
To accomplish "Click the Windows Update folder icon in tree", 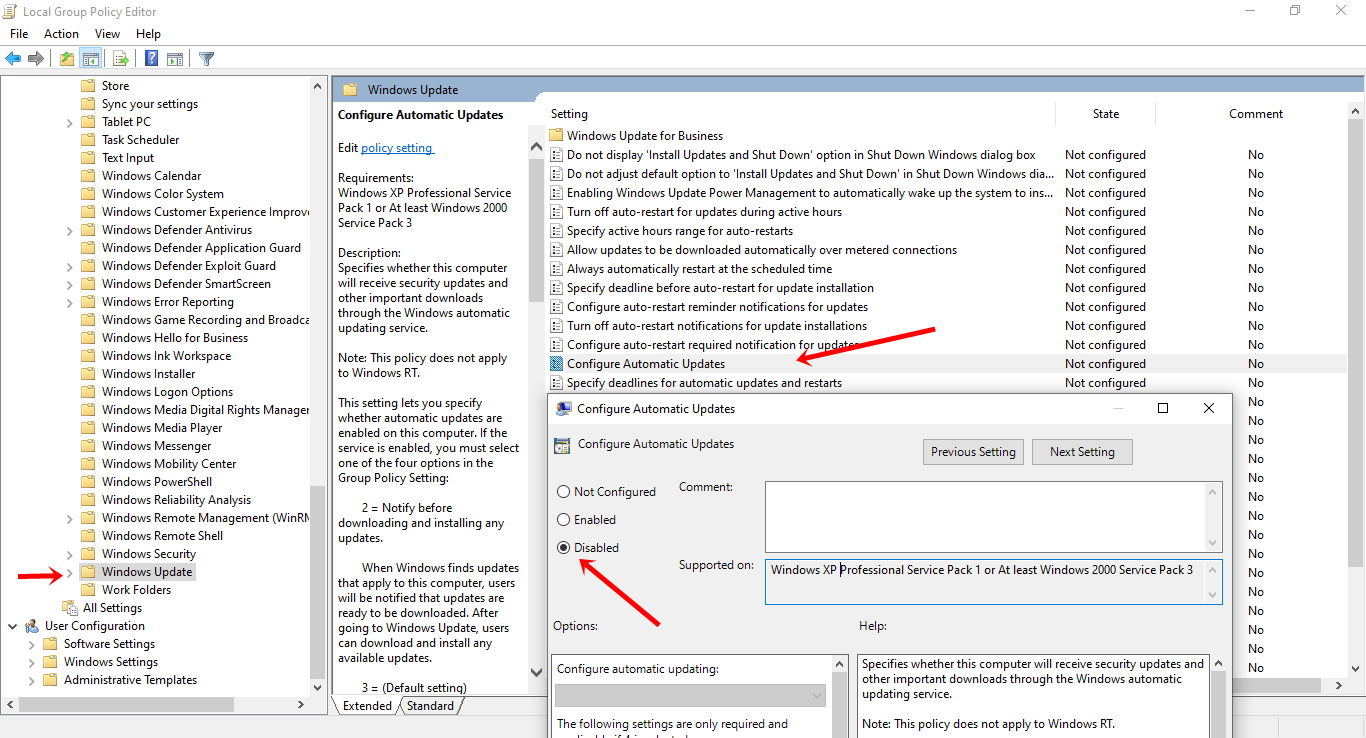I will pos(88,572).
